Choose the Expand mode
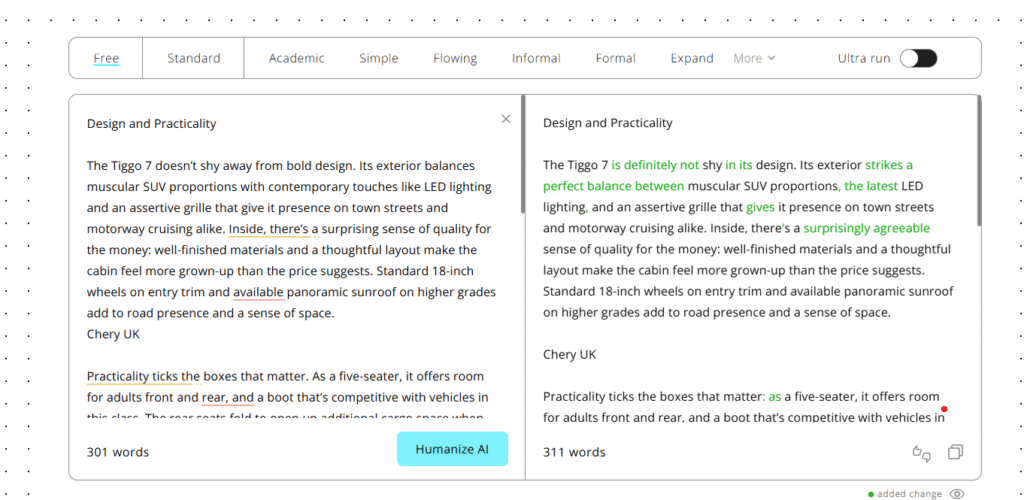This screenshot has height=500, width=1024. [x=692, y=58]
